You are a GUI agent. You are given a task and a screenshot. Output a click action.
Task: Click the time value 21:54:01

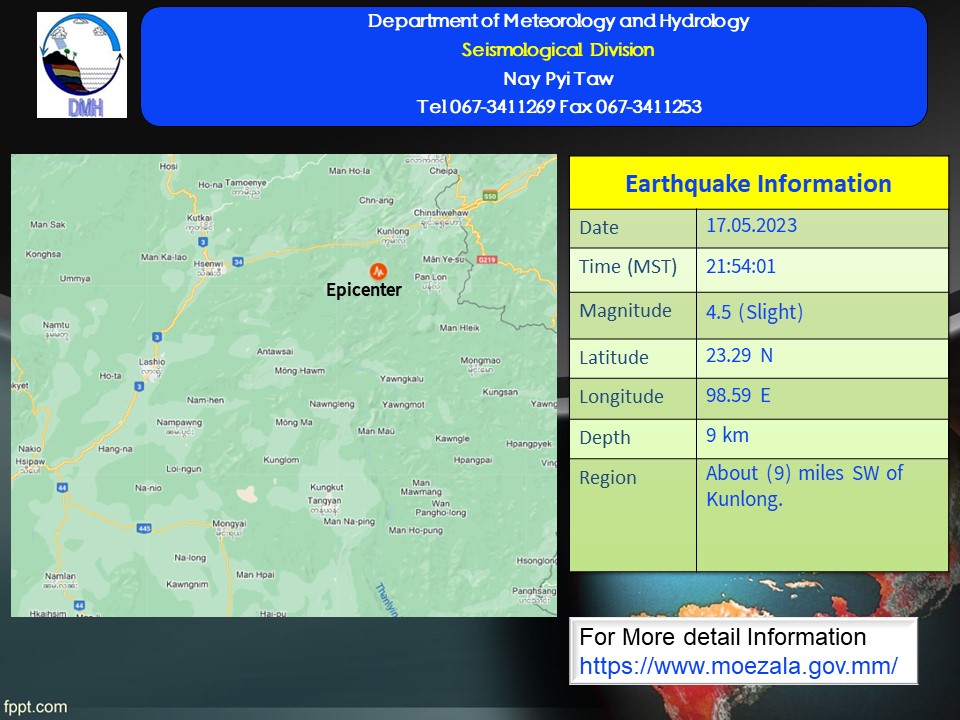pyautogui.click(x=741, y=266)
